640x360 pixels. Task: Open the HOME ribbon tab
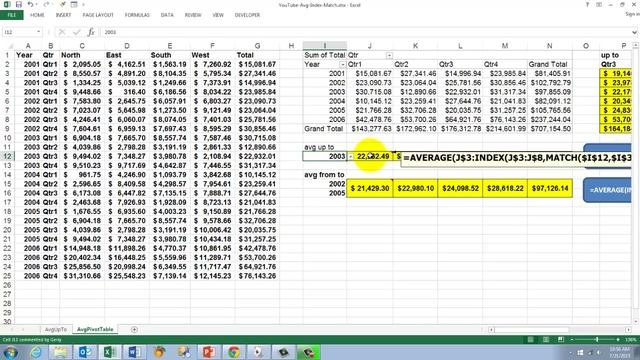click(x=37, y=15)
